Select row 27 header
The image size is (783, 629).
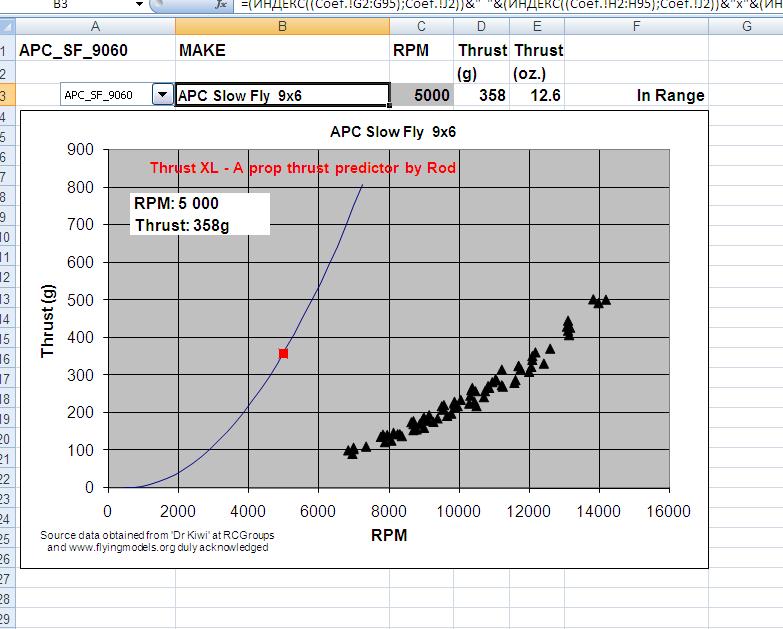[7, 579]
